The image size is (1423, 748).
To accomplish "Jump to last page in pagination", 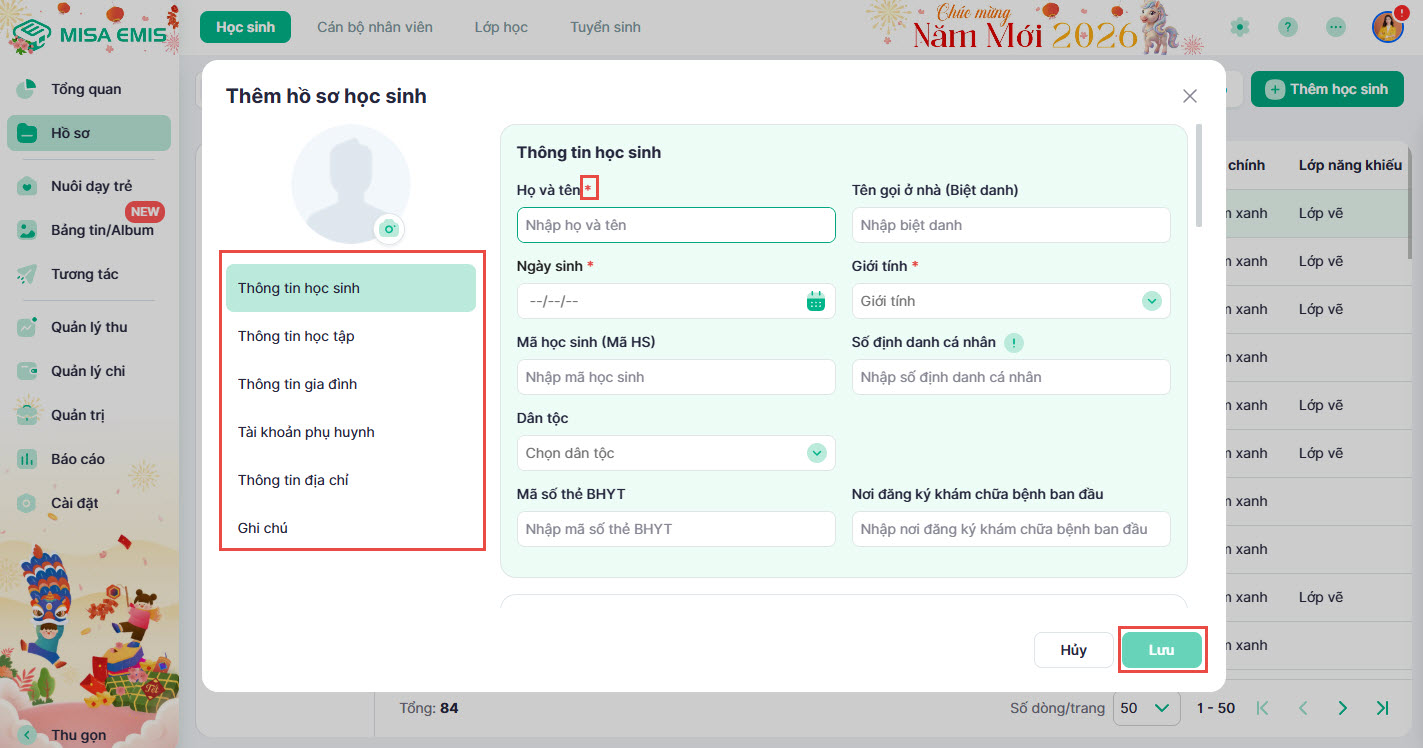I will pyautogui.click(x=1382, y=708).
